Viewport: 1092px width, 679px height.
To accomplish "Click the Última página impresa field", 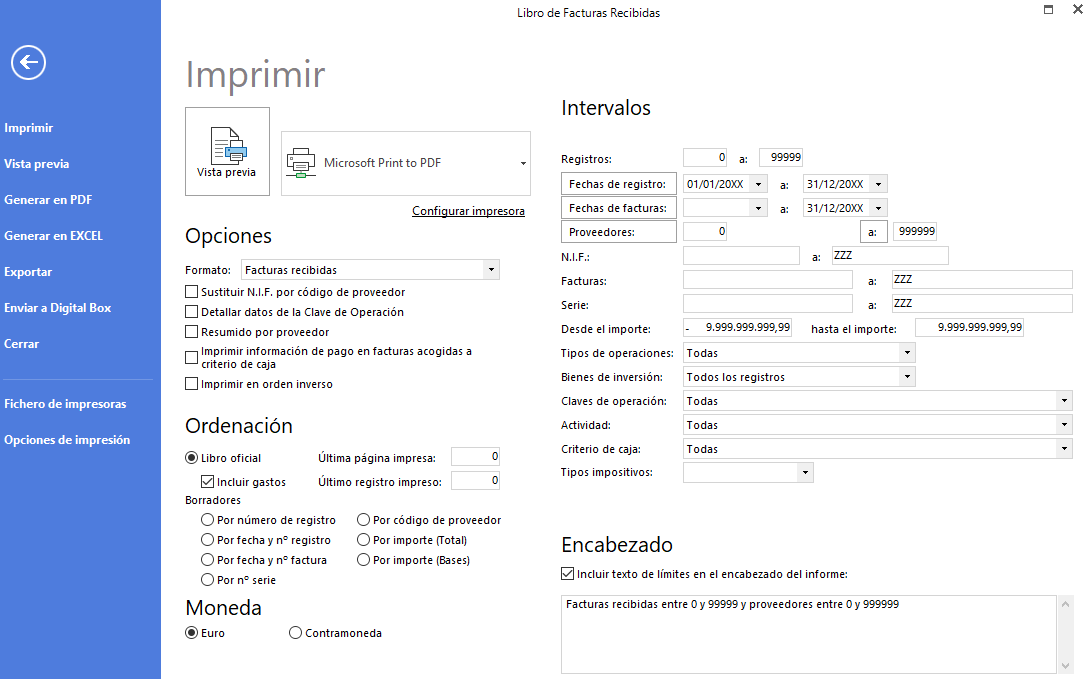I will pos(476,457).
